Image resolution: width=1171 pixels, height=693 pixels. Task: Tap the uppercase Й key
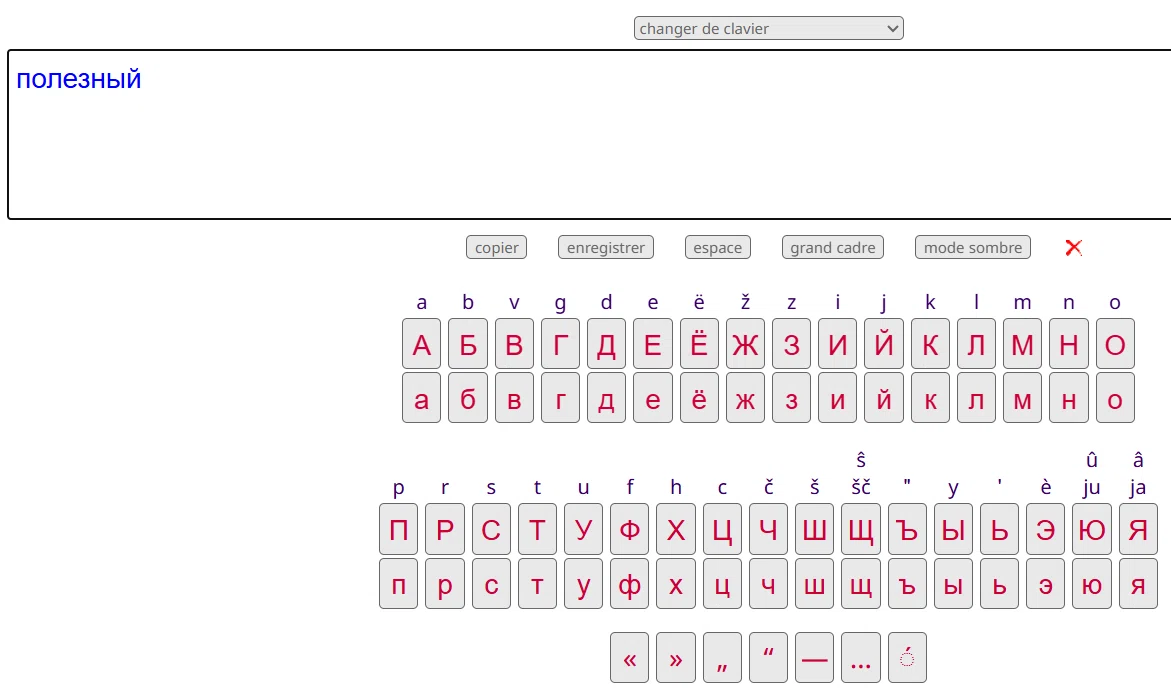click(883, 344)
